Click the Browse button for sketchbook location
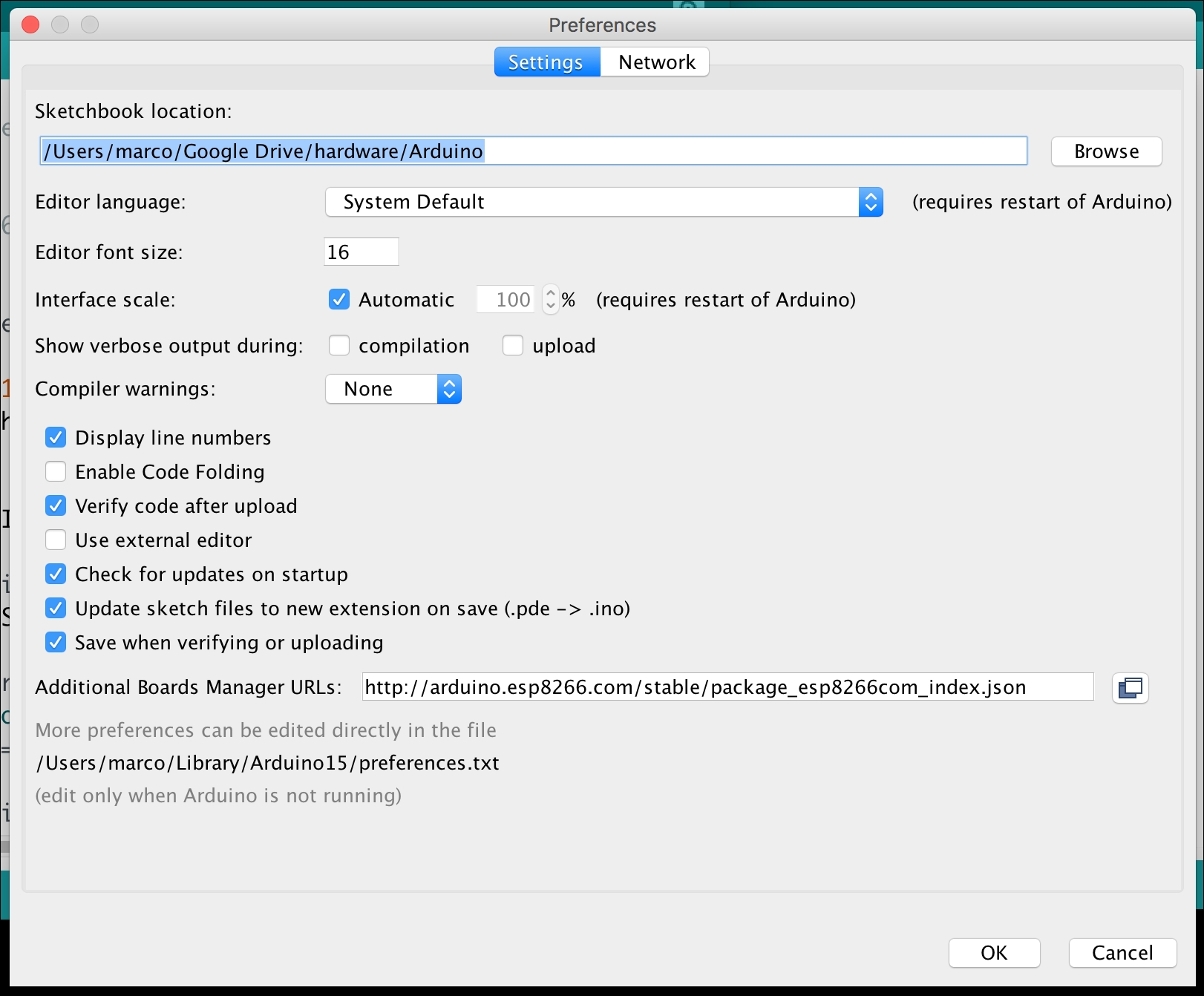 click(1106, 151)
